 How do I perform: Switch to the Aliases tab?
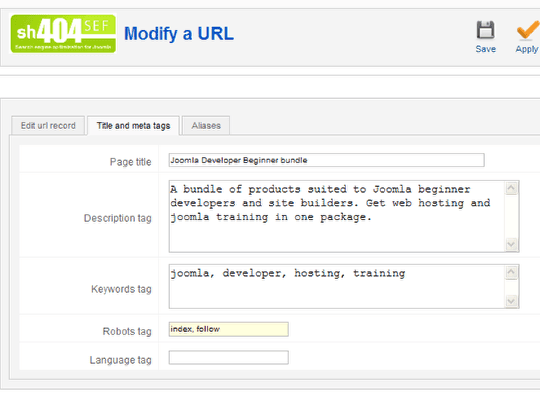206,126
